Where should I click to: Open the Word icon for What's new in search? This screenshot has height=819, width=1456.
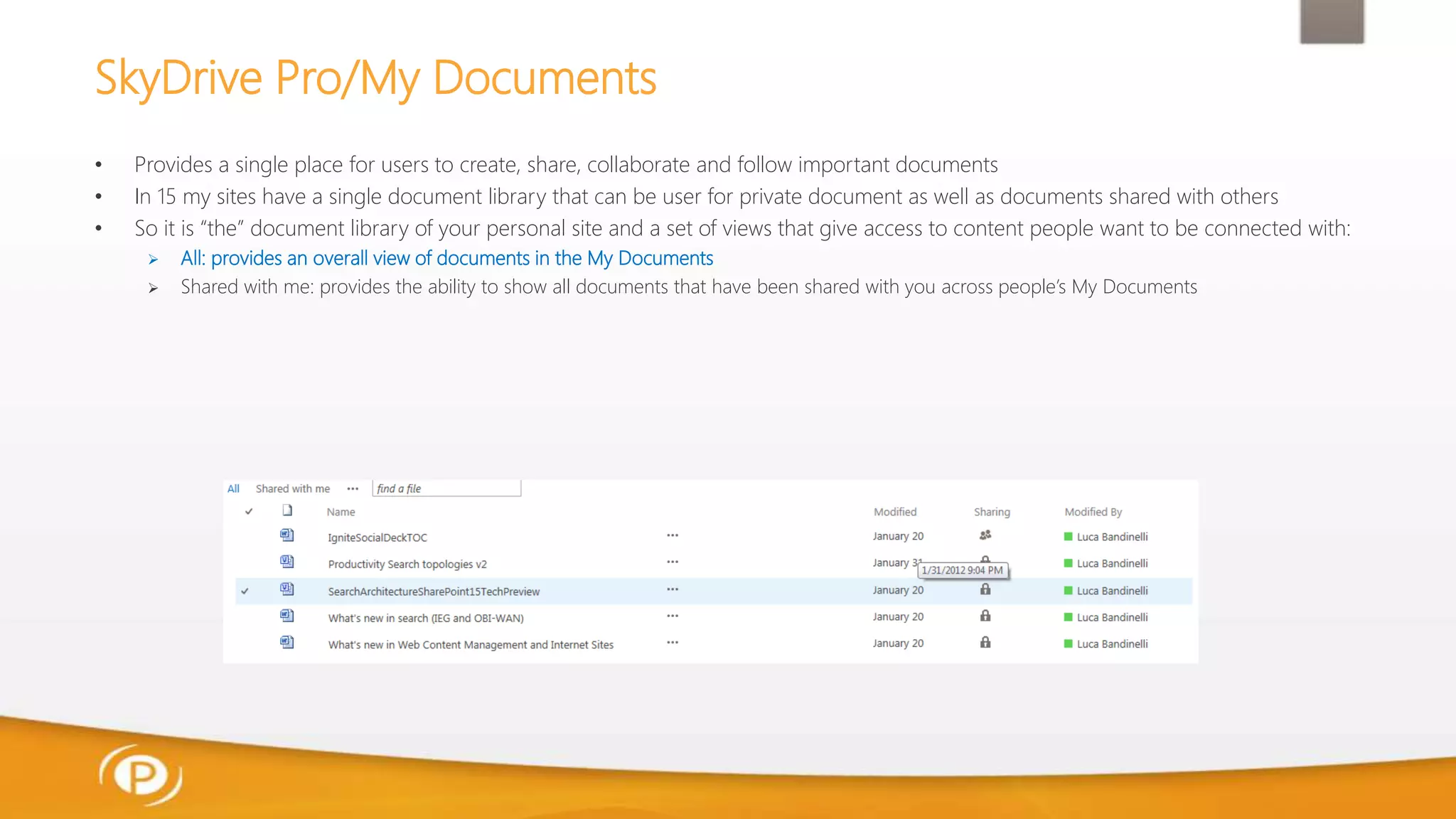coord(287,616)
